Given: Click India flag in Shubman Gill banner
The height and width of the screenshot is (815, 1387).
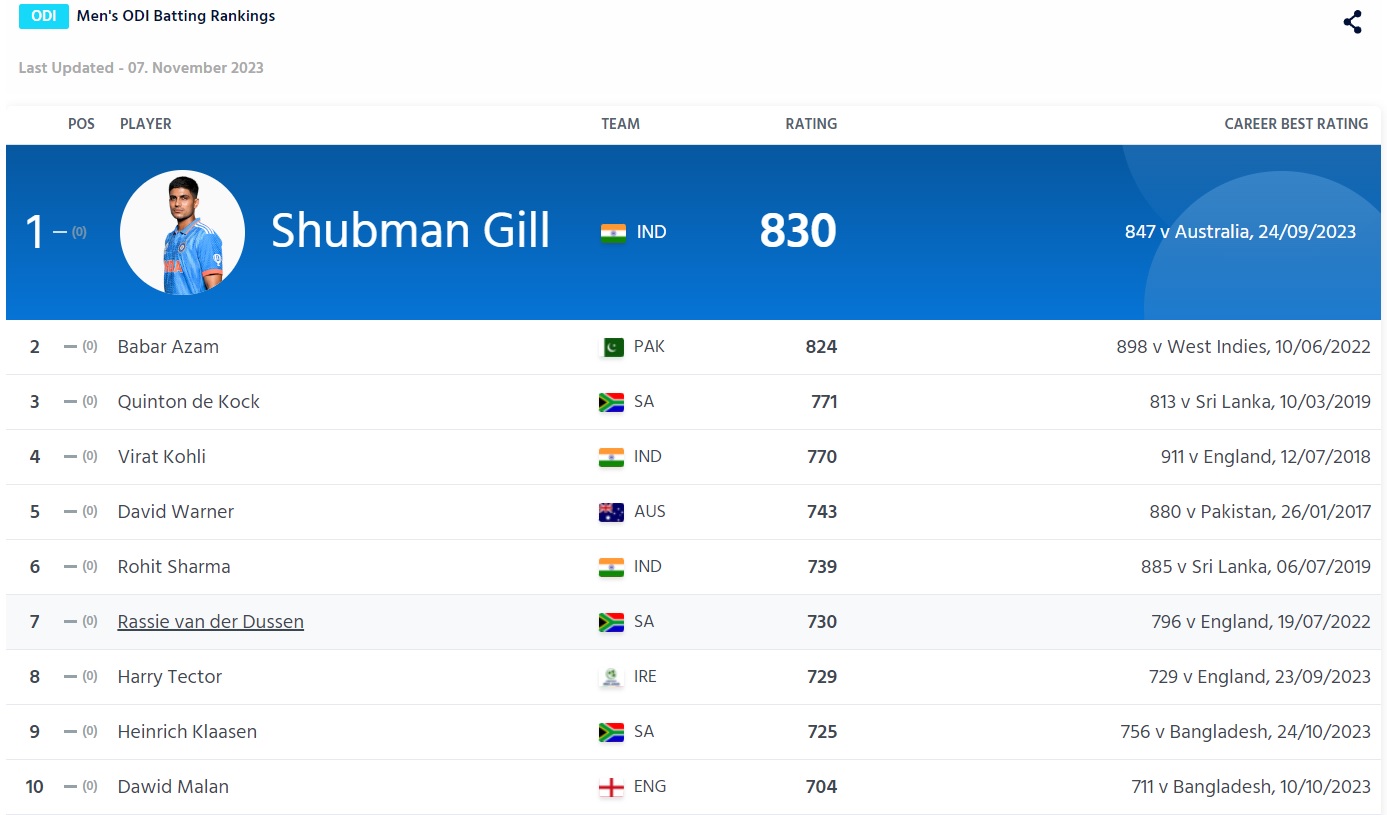Looking at the screenshot, I should click(x=613, y=233).
